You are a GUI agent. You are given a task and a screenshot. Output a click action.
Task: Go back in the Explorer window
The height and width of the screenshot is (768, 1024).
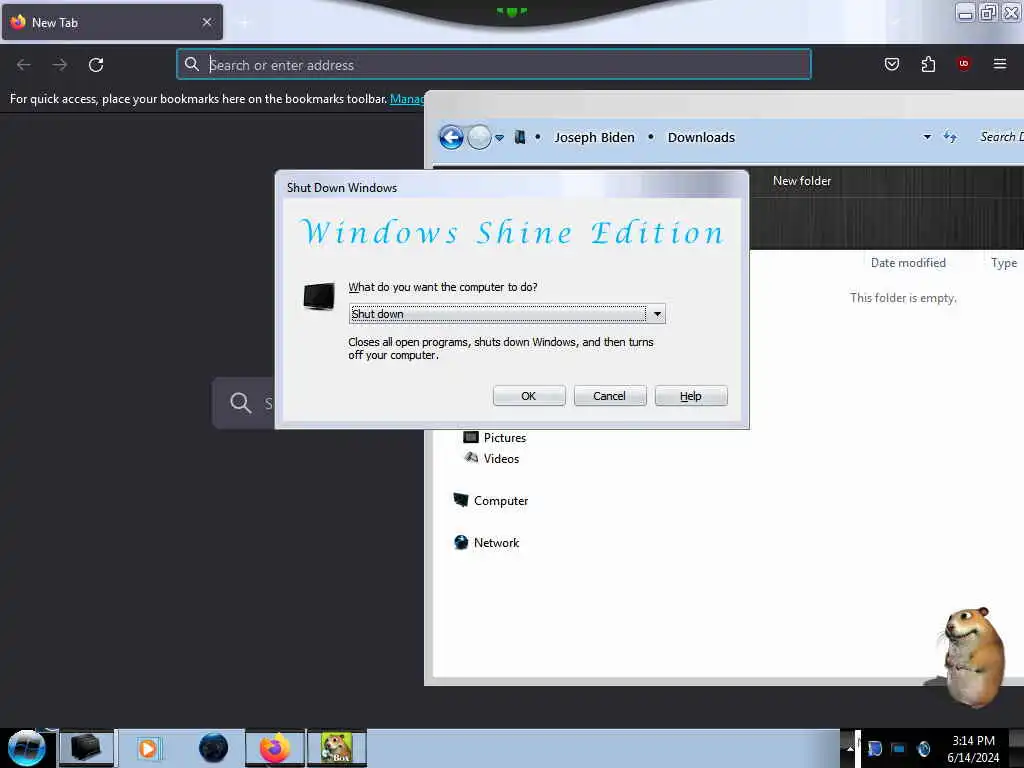pos(451,137)
